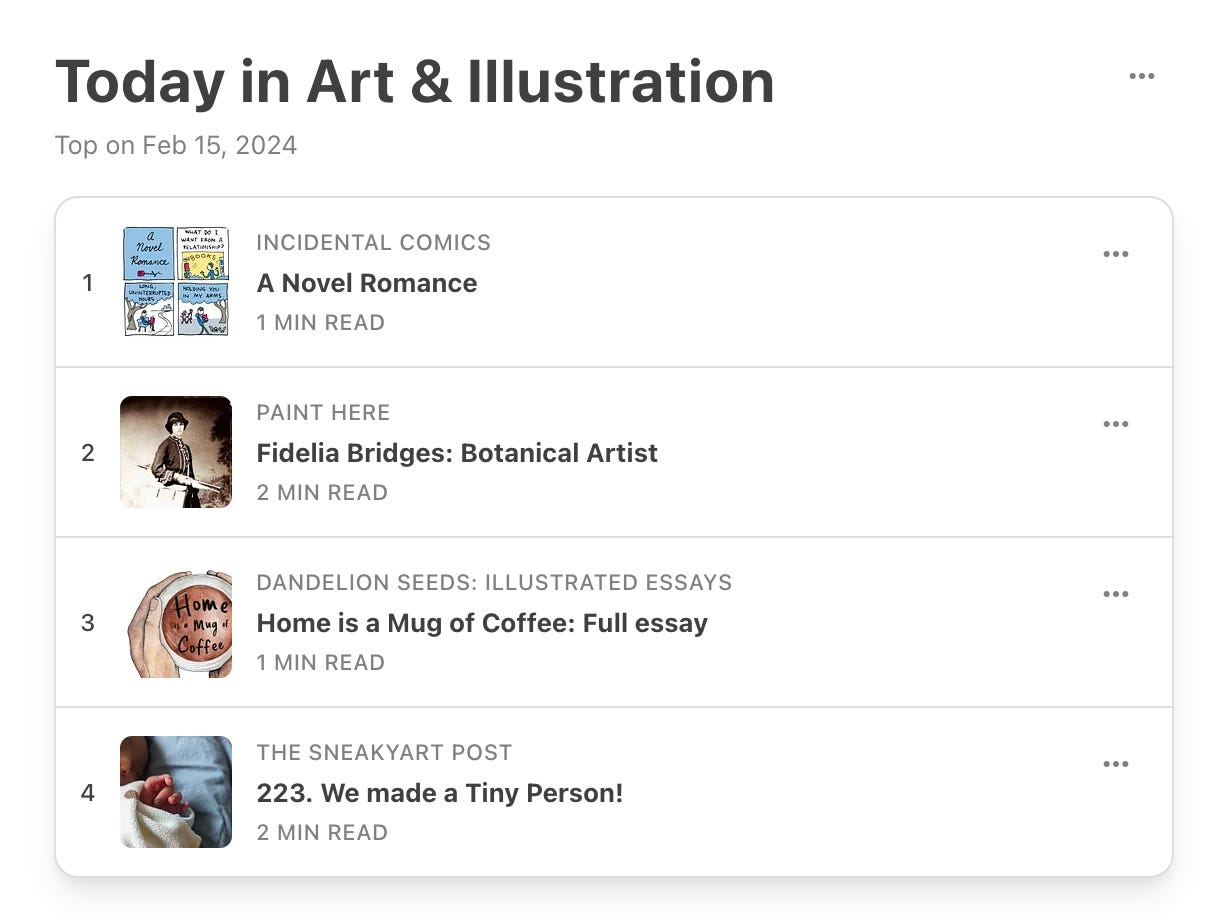Open Home is a Mug of Coffee: Full essay
This screenshot has height=920, width=1230.
pyautogui.click(x=482, y=623)
